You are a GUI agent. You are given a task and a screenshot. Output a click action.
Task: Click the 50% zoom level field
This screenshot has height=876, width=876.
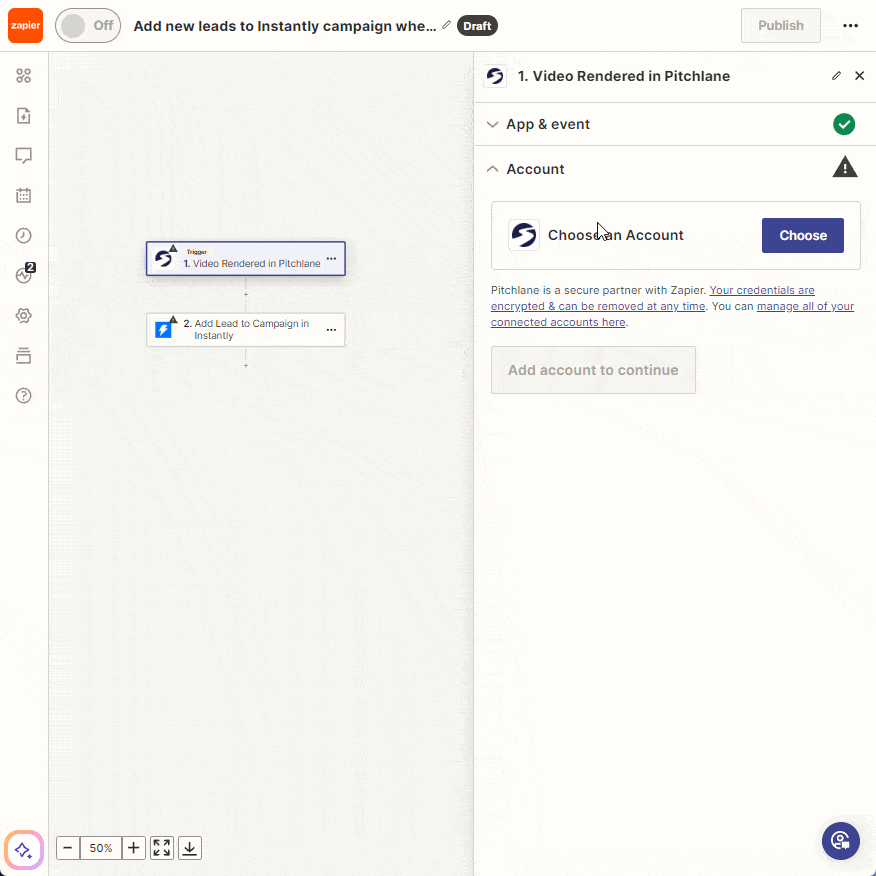click(x=101, y=848)
